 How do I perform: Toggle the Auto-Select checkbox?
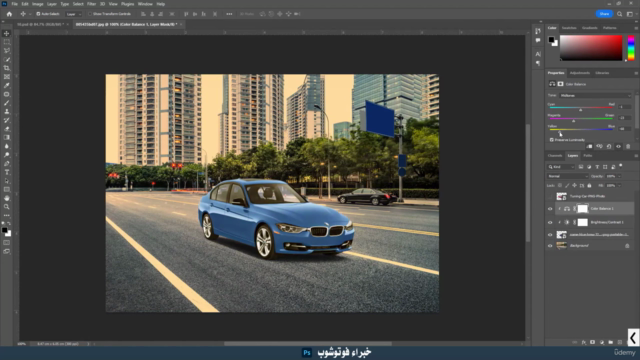pyautogui.click(x=38, y=14)
